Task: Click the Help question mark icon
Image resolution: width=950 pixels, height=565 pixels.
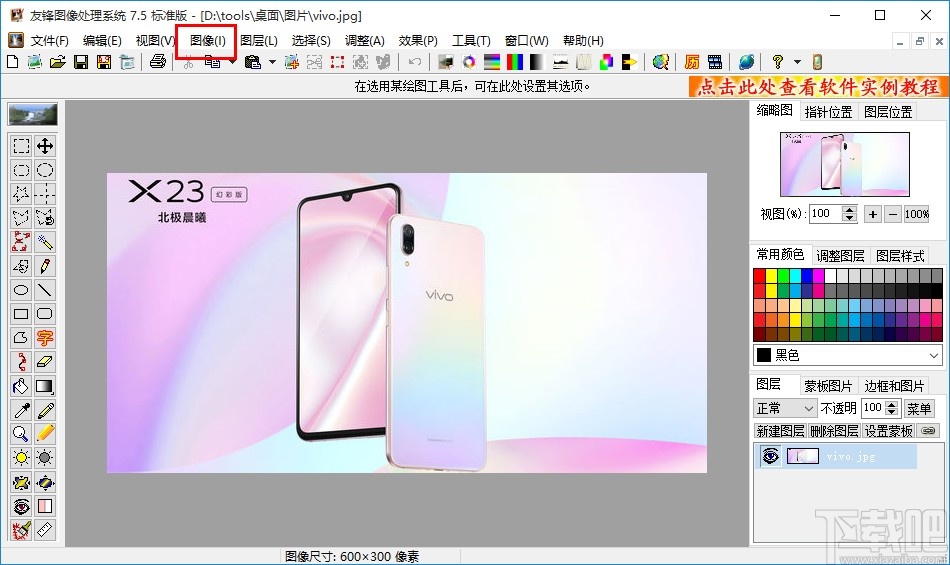Action: (x=777, y=62)
